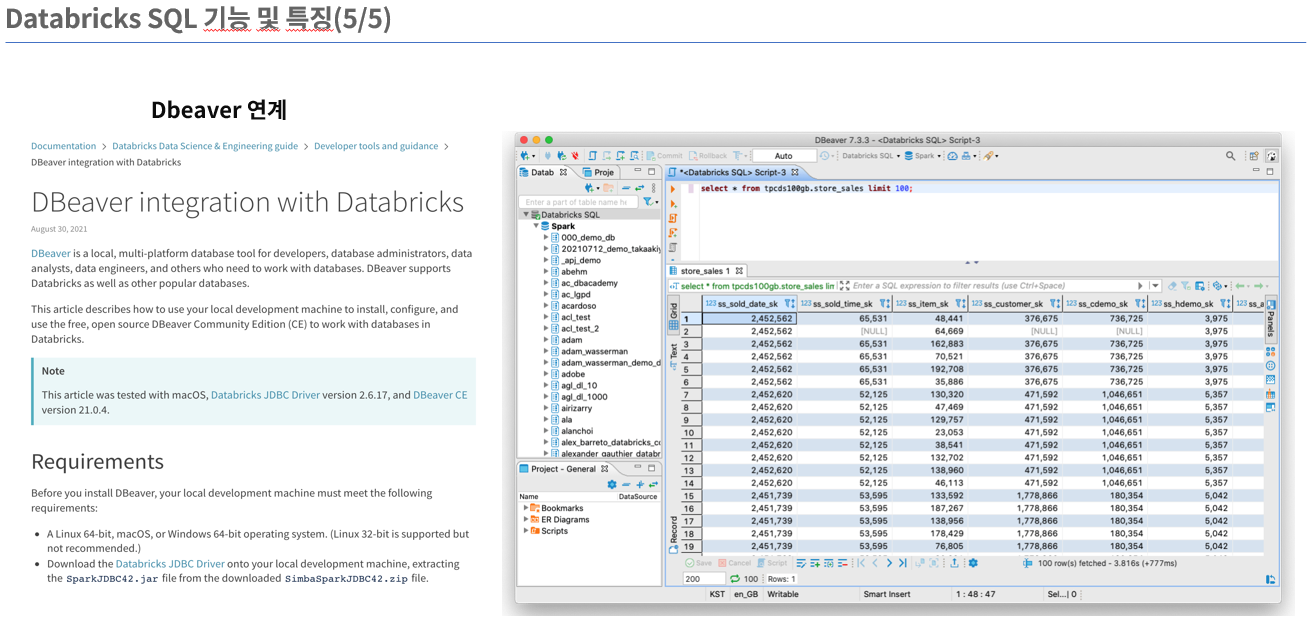Expand the Bookmarks folder in Project panel
The image size is (1311, 622).
click(526, 508)
